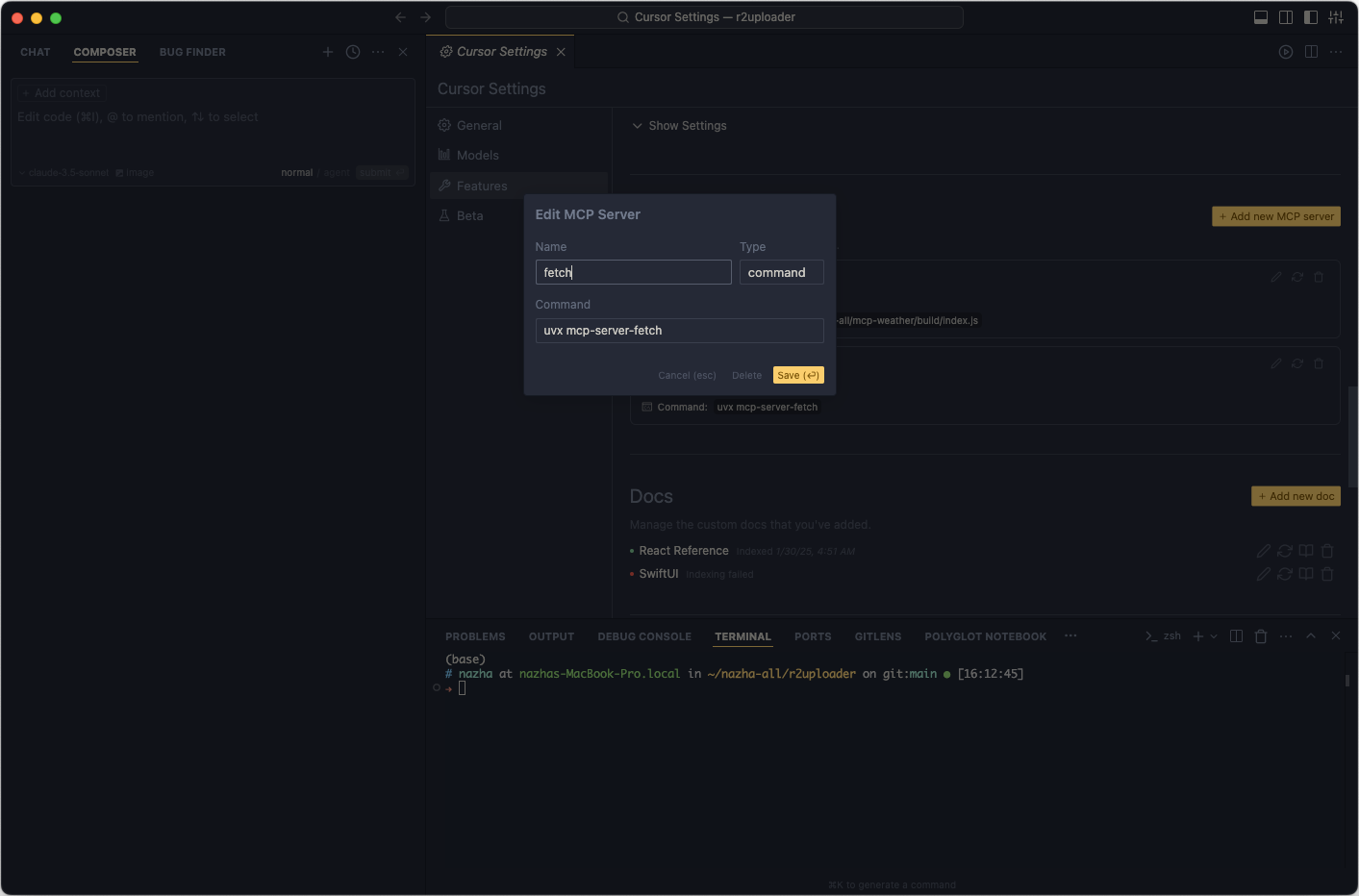Click Add new MCP server button
The image size is (1359, 896).
pyautogui.click(x=1276, y=216)
